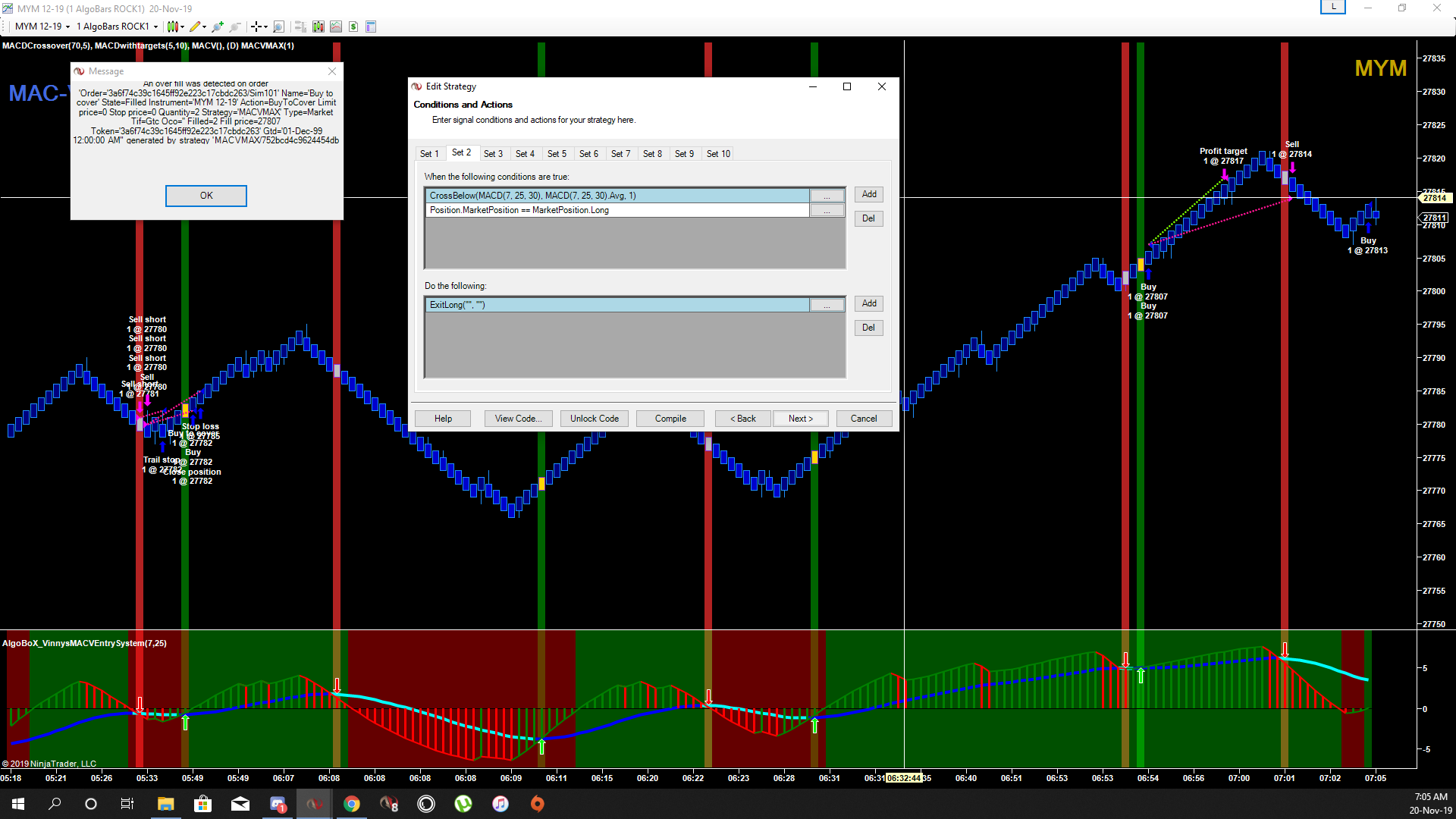Open Google Chrome from the taskbar
The image size is (1456, 819).
tap(351, 804)
